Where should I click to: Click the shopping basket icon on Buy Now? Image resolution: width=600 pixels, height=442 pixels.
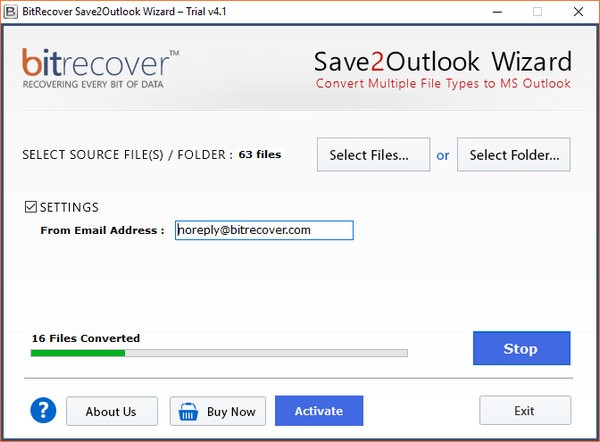click(x=188, y=412)
